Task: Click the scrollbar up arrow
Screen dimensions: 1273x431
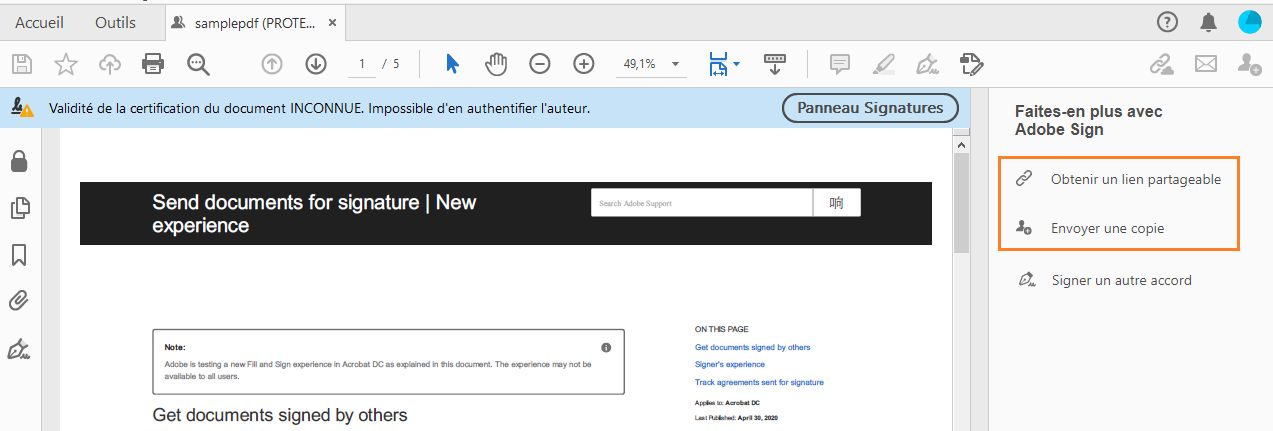Action: point(962,145)
